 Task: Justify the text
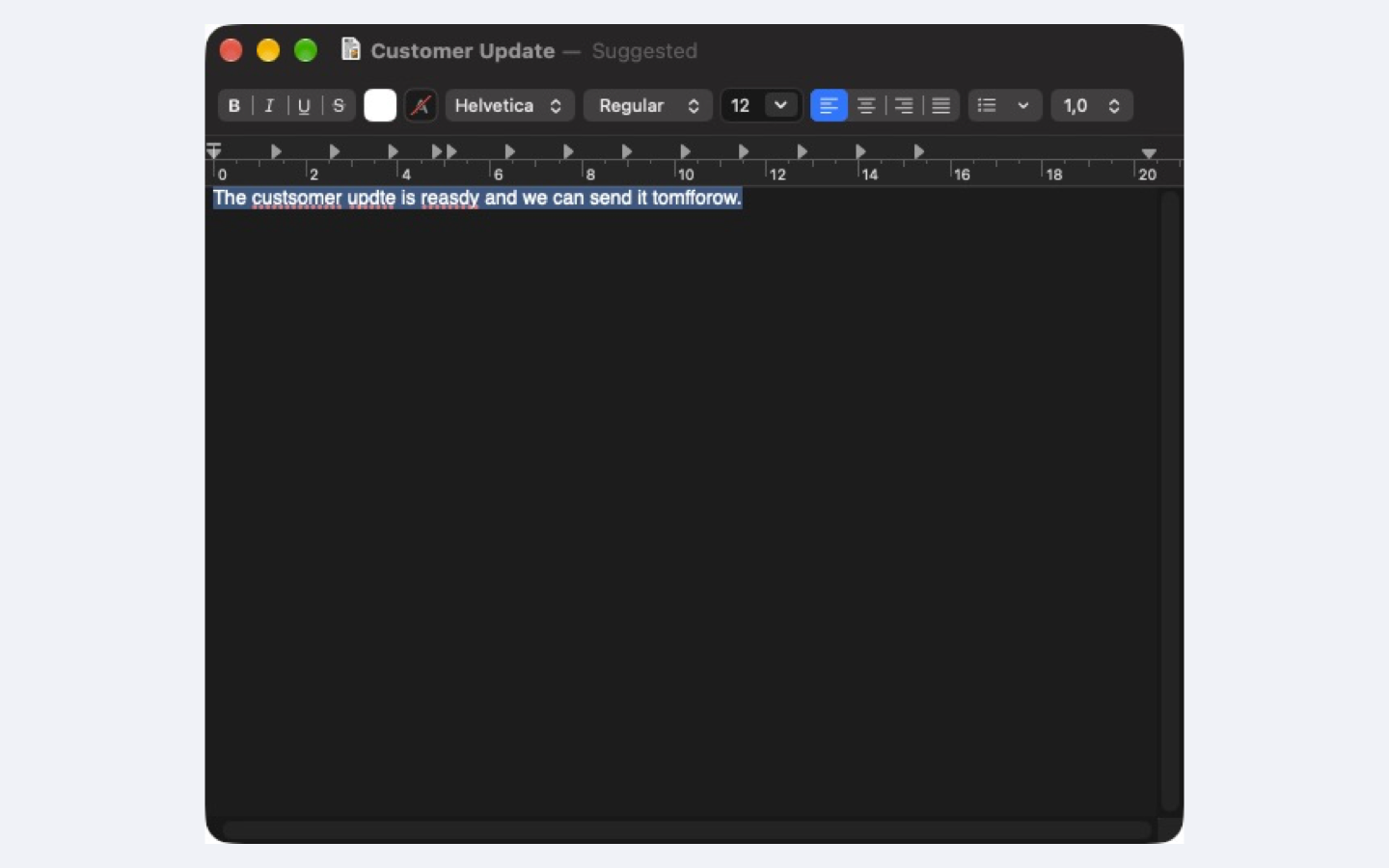[941, 106]
